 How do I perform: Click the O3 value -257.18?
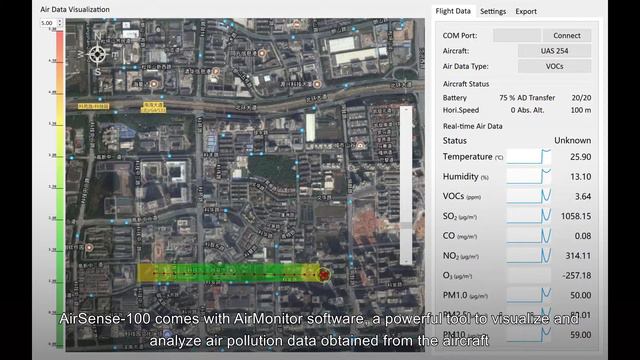[576, 276]
